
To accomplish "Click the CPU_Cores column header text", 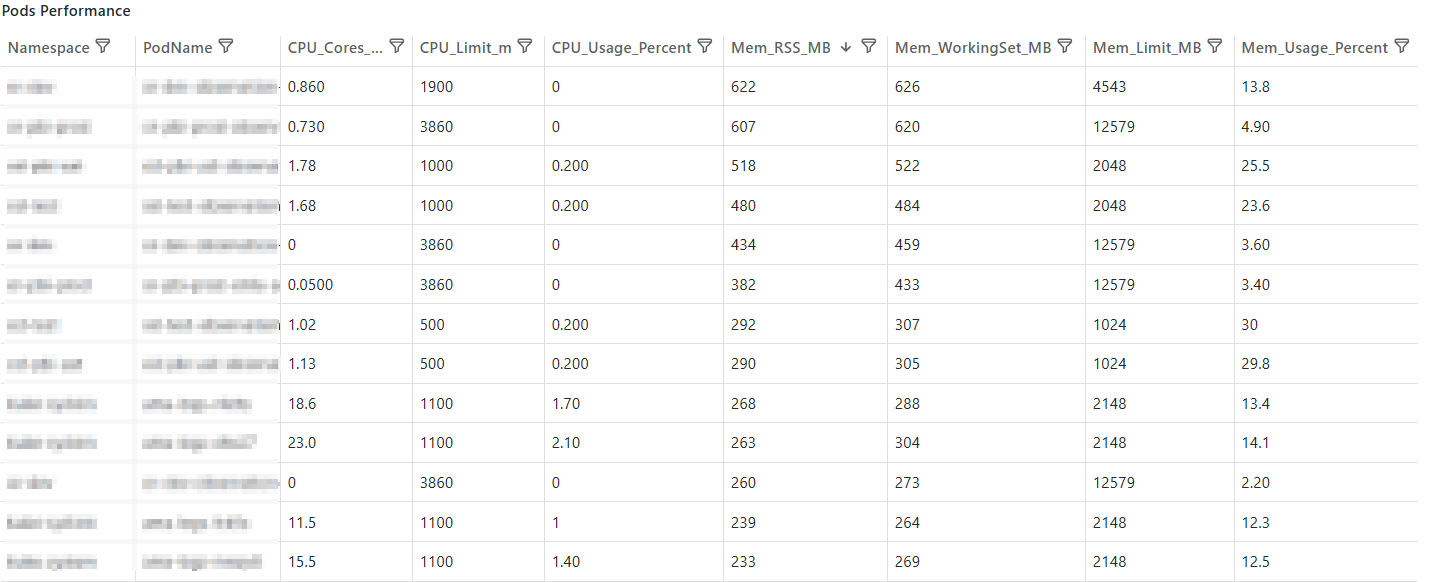I will pos(335,47).
